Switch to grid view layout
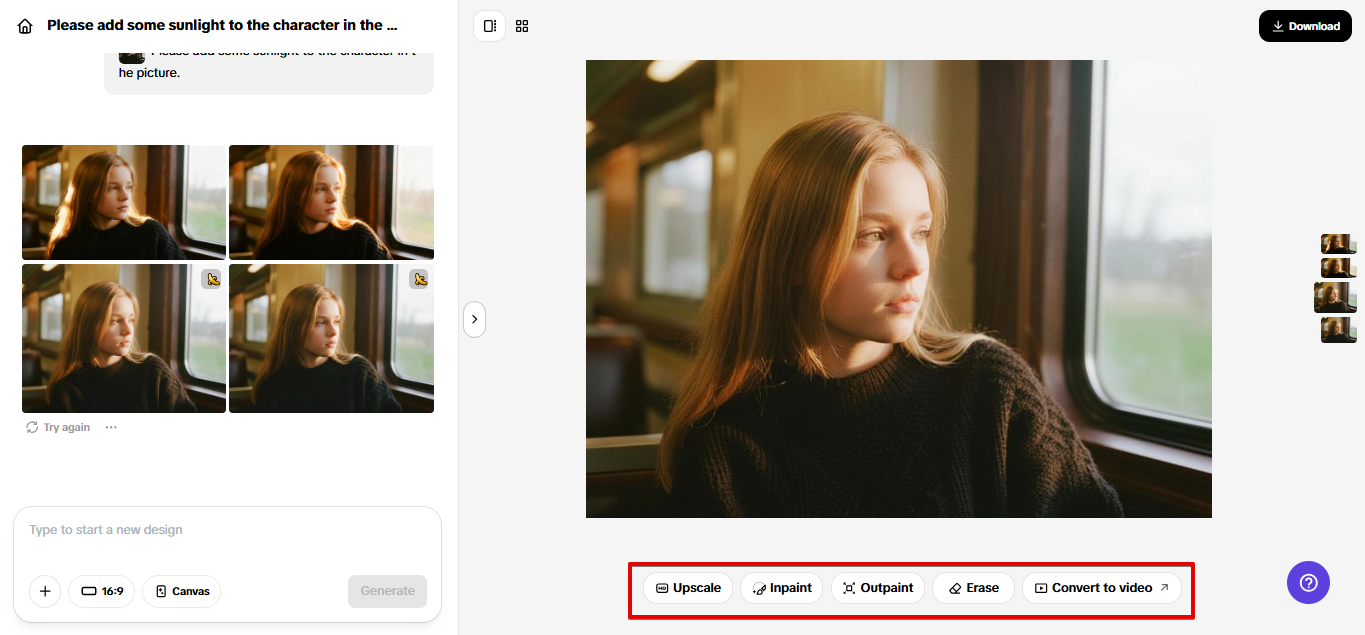The image size is (1365, 635). [x=522, y=26]
